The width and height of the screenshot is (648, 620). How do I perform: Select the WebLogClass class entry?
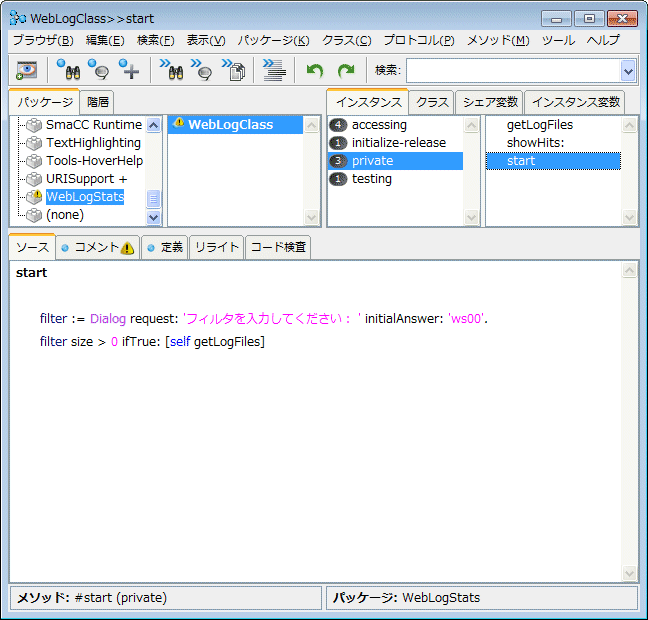pos(230,125)
